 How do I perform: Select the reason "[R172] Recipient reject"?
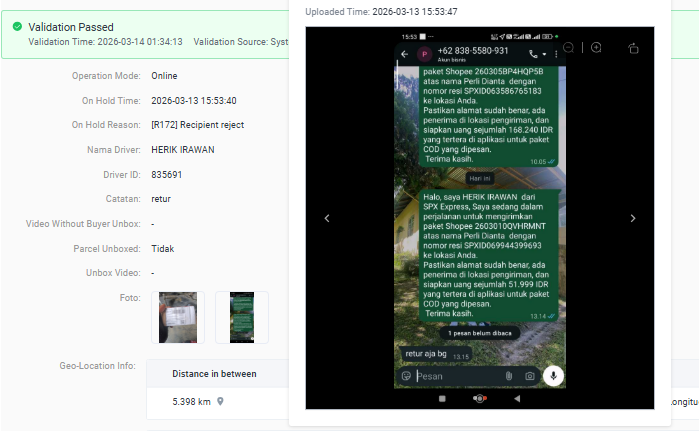(197, 125)
